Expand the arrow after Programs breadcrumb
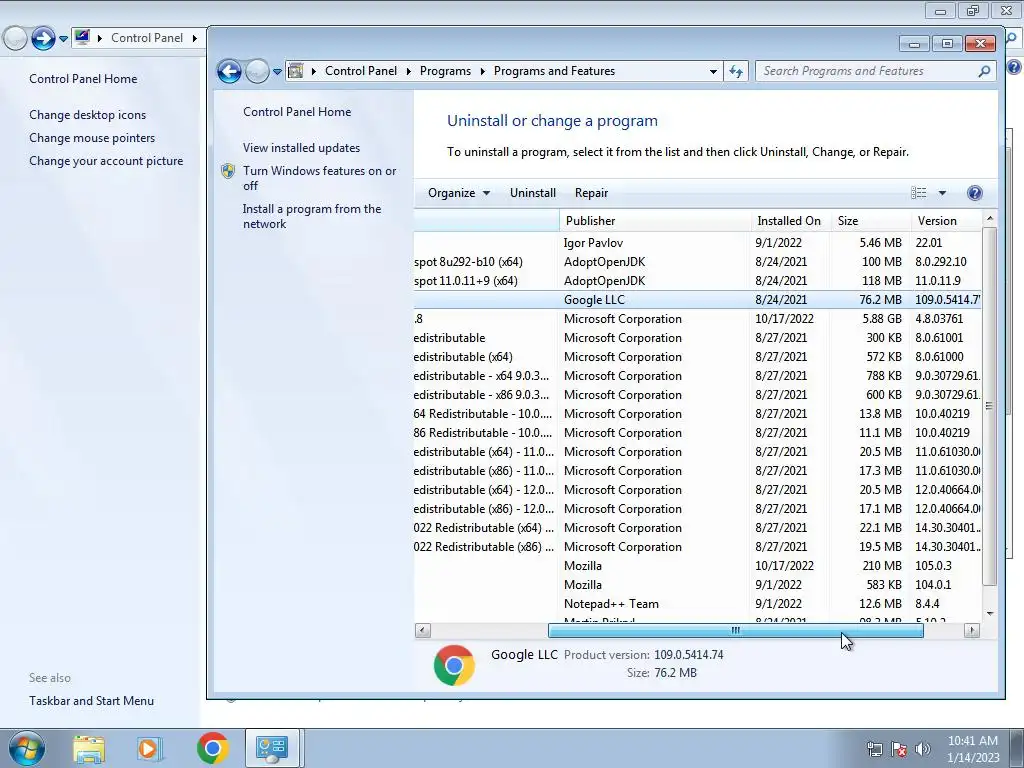The width and height of the screenshot is (1024, 768). 483,71
